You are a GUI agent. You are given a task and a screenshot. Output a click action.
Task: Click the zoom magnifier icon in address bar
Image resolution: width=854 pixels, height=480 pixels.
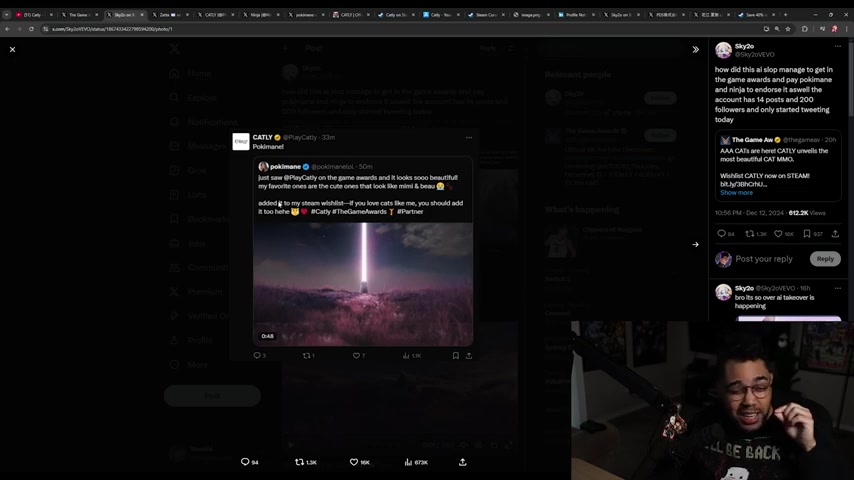point(777,29)
